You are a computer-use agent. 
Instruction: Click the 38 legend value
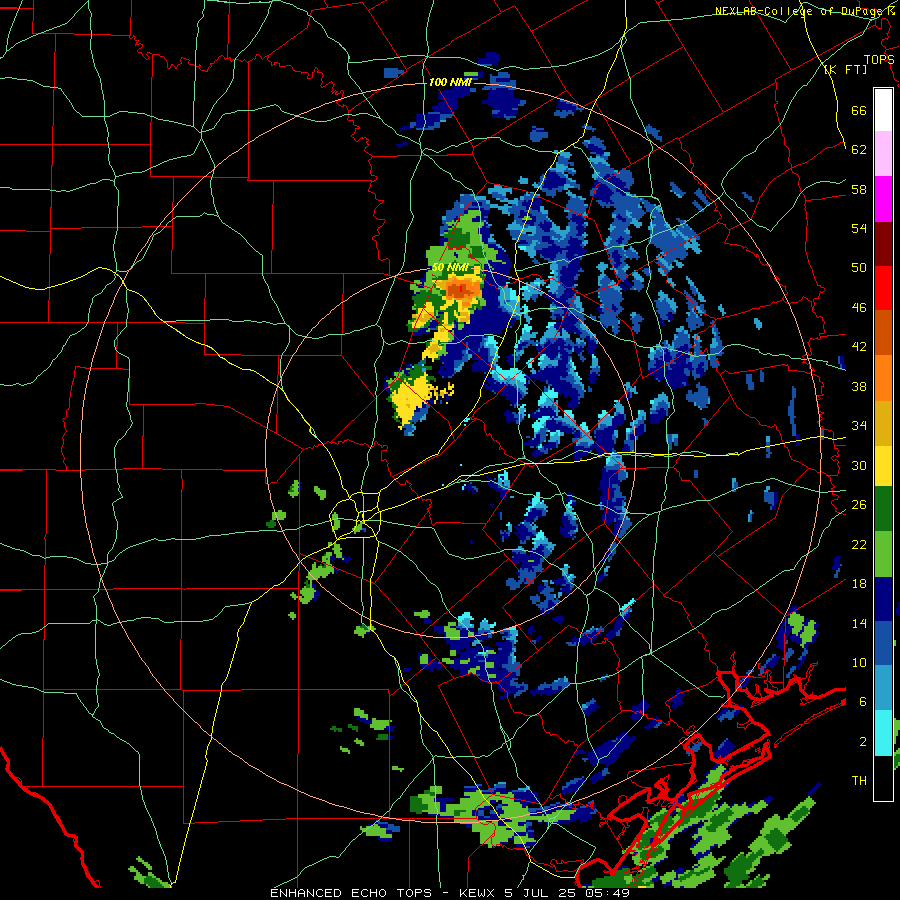coord(859,386)
